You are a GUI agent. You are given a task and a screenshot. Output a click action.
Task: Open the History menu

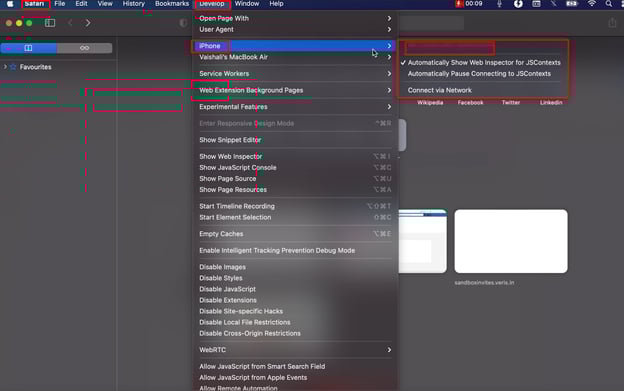coord(134,4)
